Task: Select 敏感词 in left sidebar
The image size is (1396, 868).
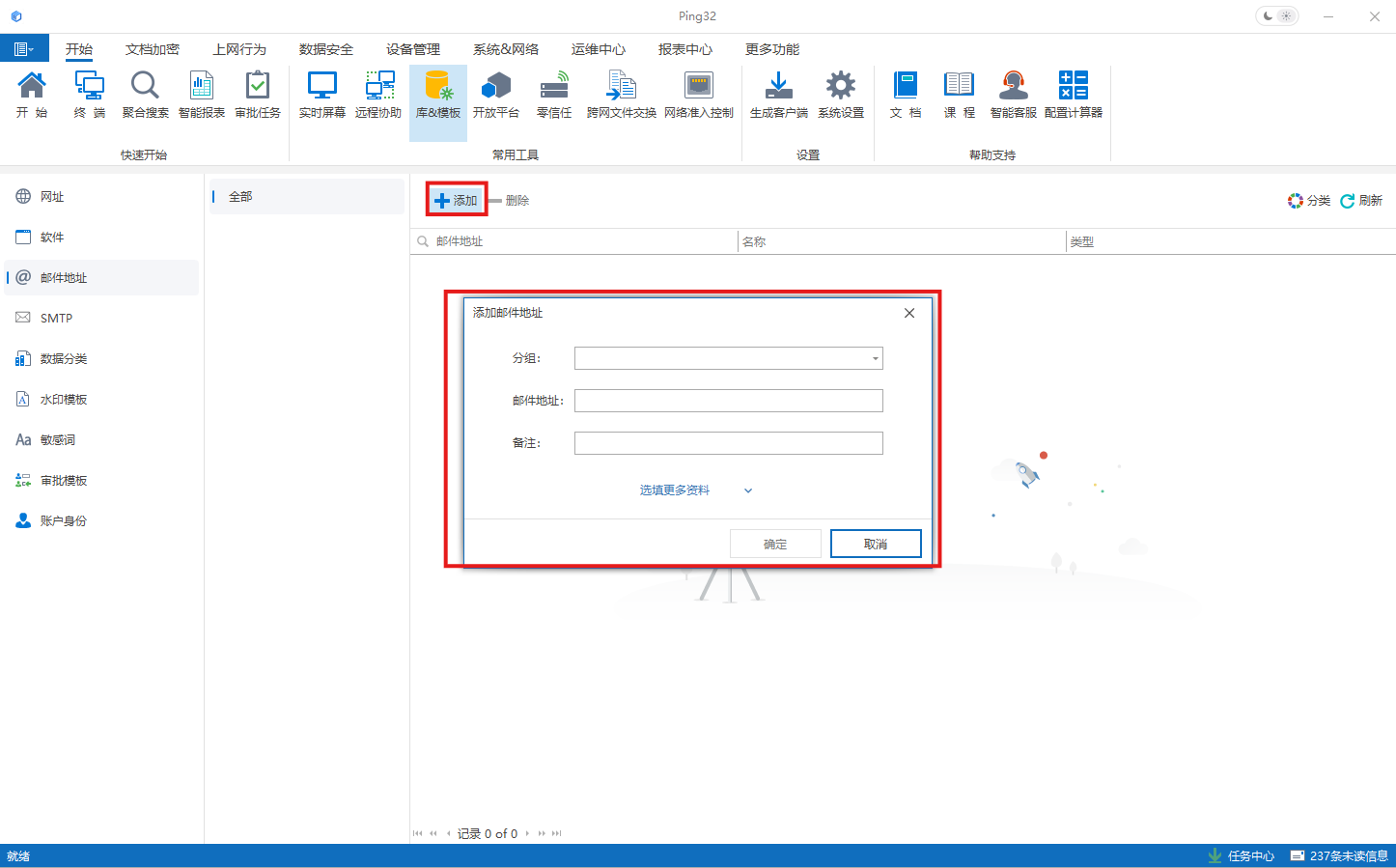Action: (58, 440)
